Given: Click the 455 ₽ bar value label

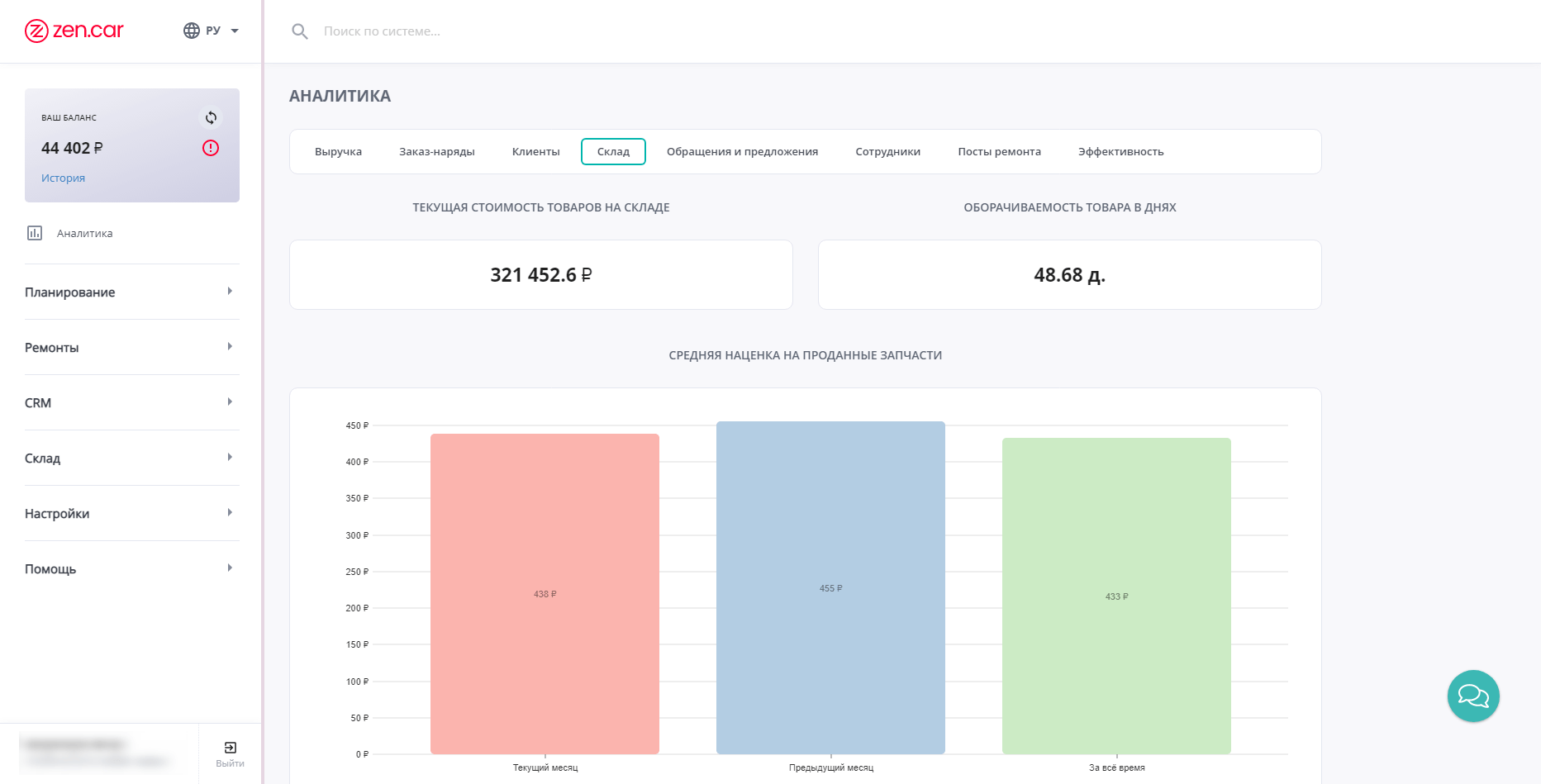Looking at the screenshot, I should coord(830,588).
